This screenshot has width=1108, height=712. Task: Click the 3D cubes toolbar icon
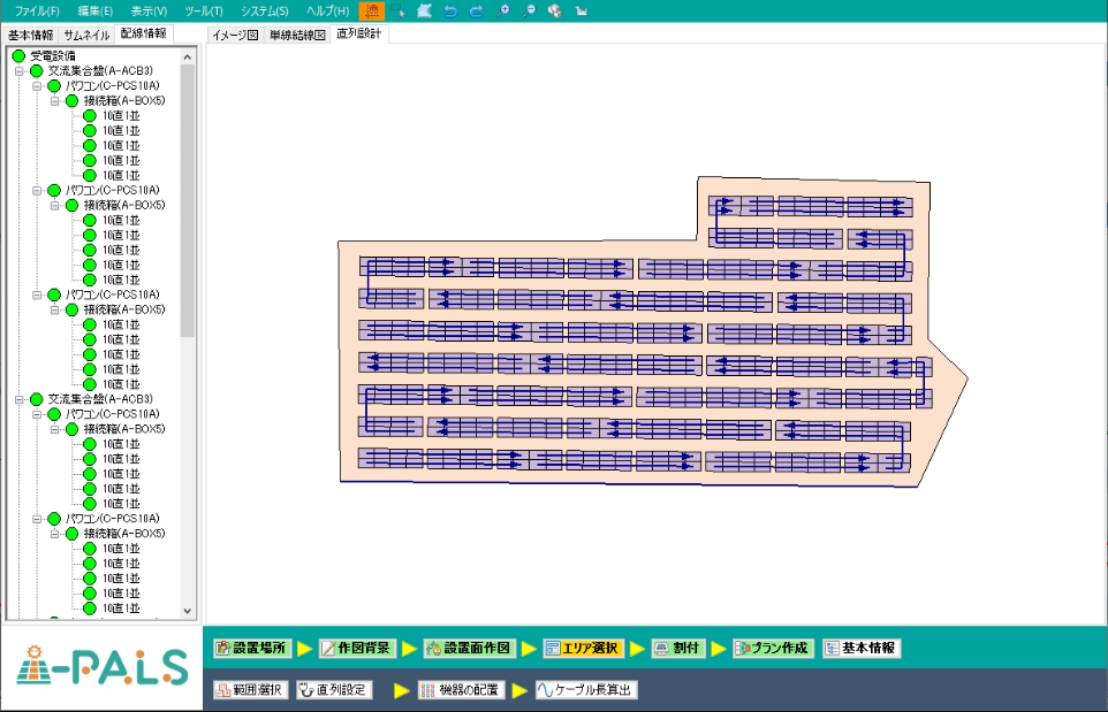pyautogui.click(x=555, y=11)
